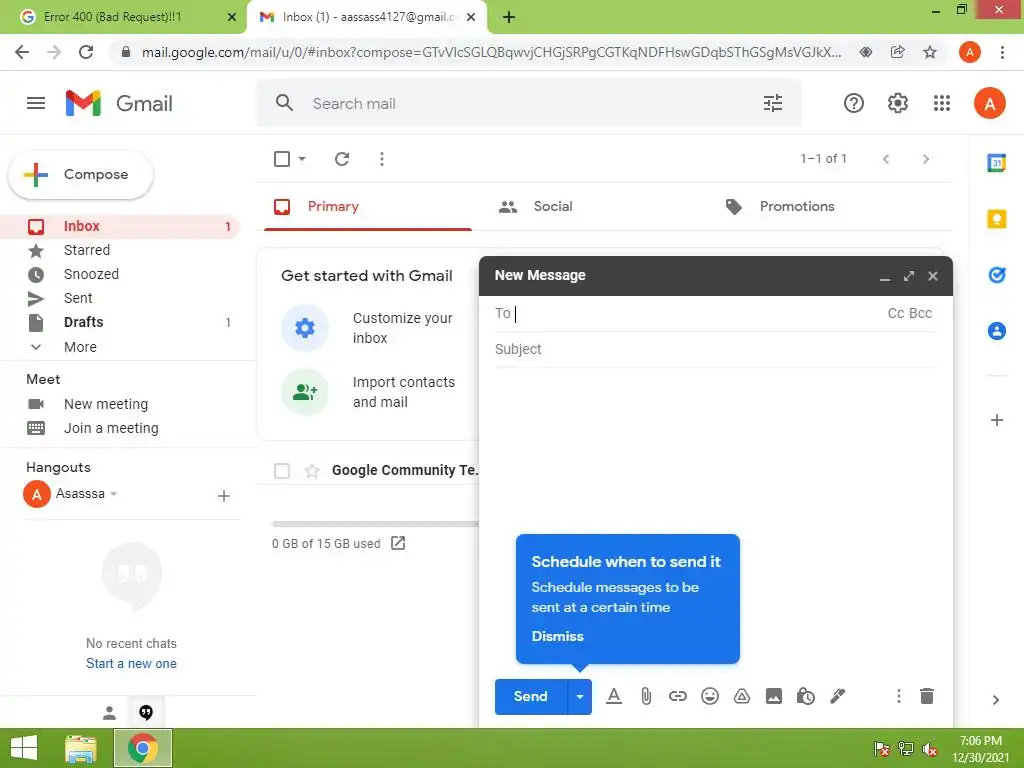
Task: Insert files using Google Drive icon
Action: [742, 696]
